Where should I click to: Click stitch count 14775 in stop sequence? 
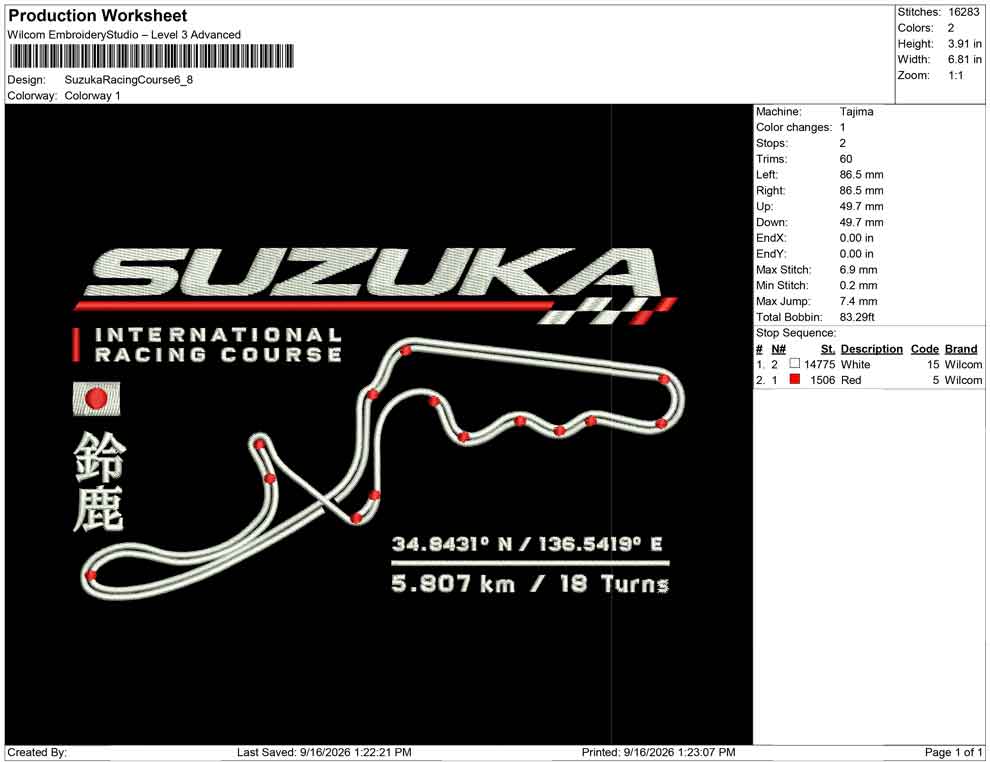pyautogui.click(x=820, y=364)
